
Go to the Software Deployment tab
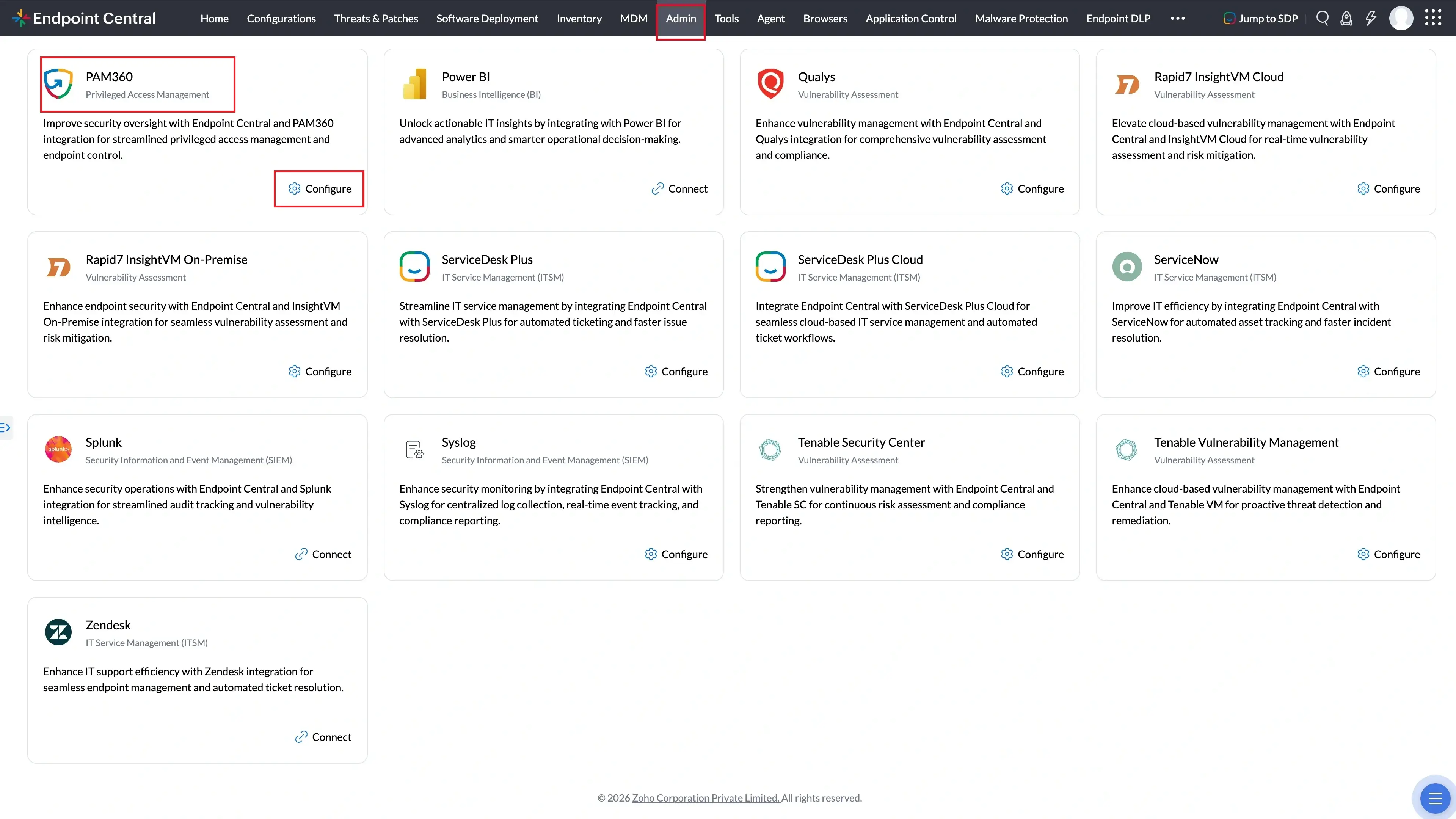(x=486, y=18)
